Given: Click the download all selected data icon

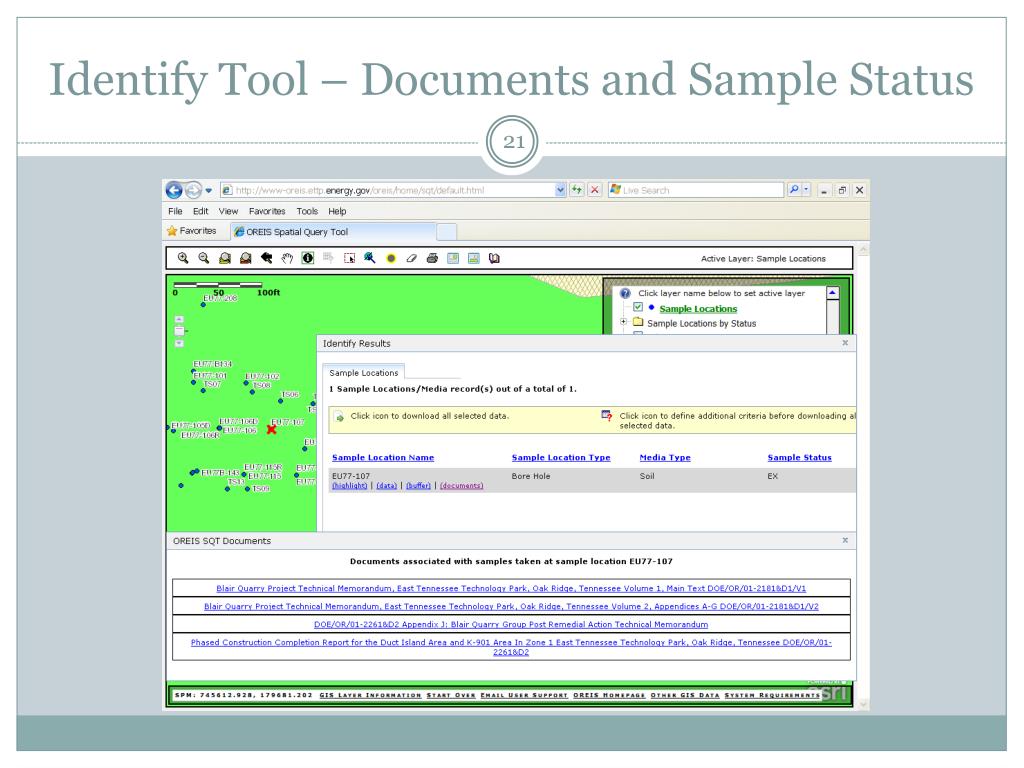Looking at the screenshot, I should pos(340,417).
